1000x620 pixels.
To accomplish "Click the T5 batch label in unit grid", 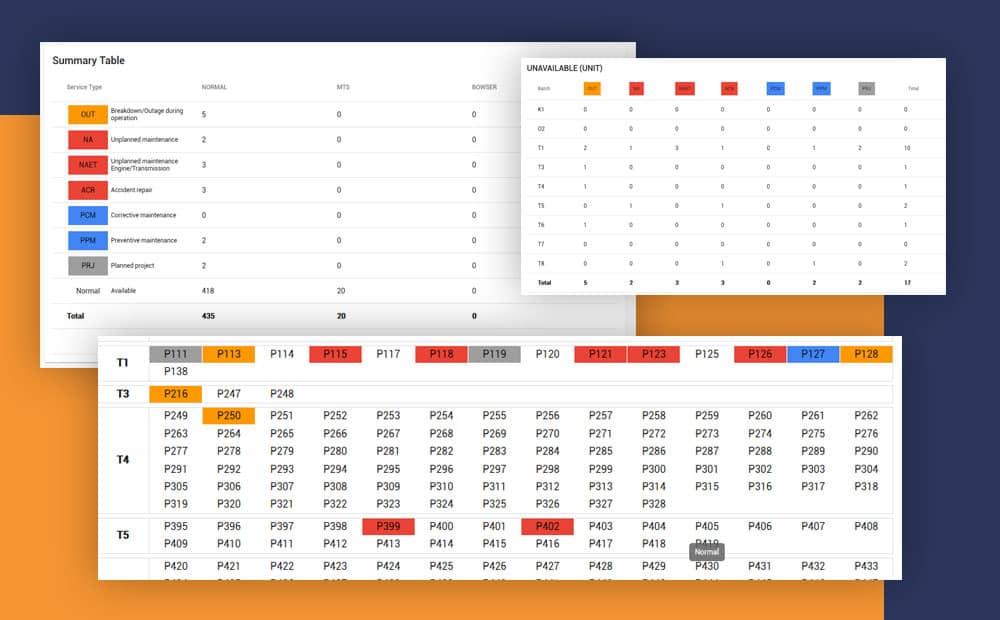I will [x=122, y=535].
